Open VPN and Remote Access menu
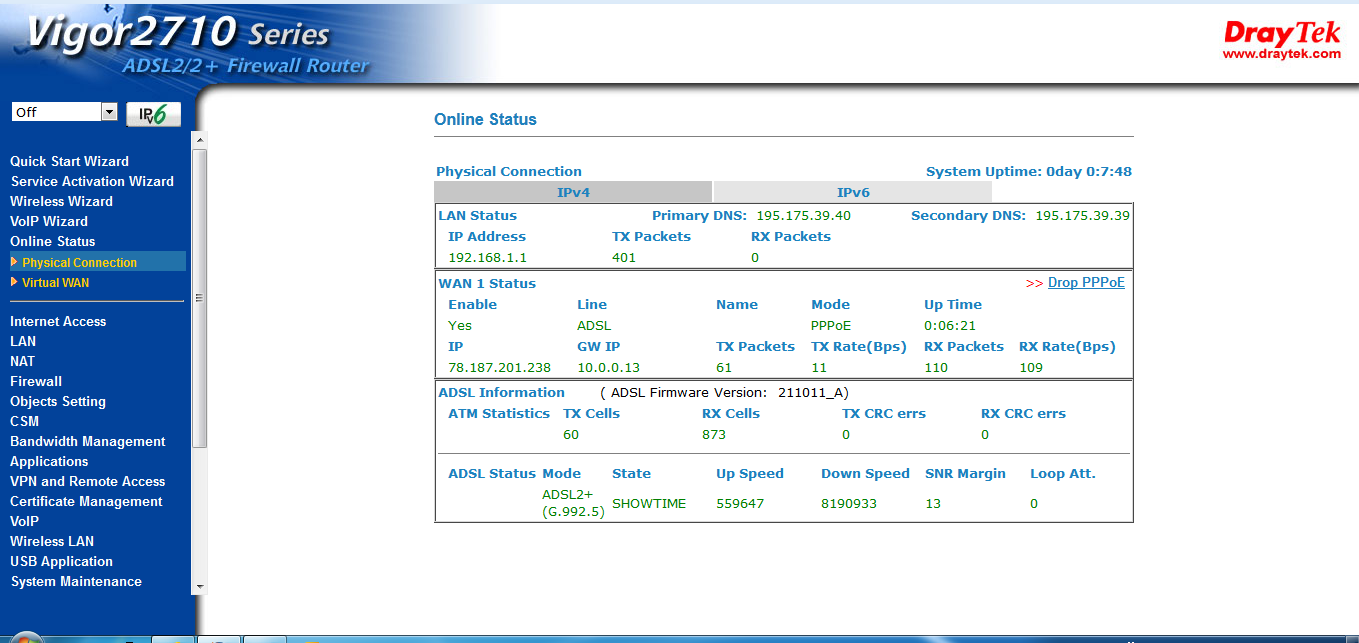The height and width of the screenshot is (643, 1359). pyautogui.click(x=87, y=481)
